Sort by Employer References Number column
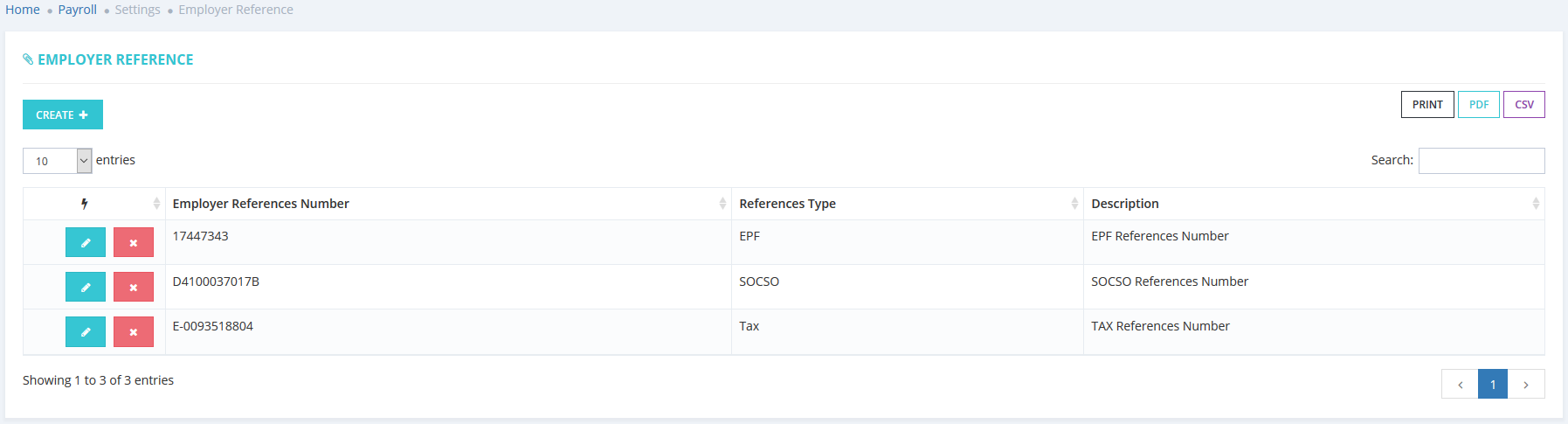This screenshot has width=1568, height=424. [447, 204]
